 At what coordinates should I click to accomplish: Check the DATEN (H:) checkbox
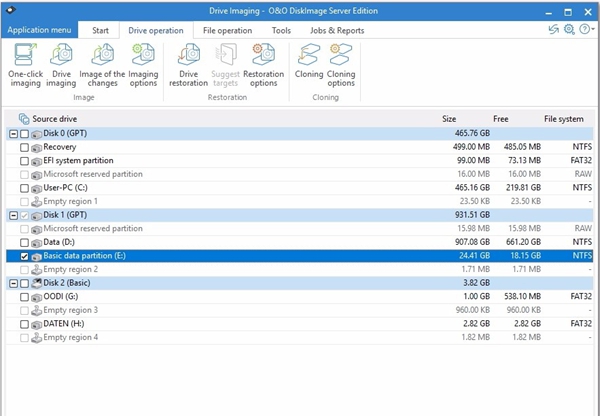(24, 324)
